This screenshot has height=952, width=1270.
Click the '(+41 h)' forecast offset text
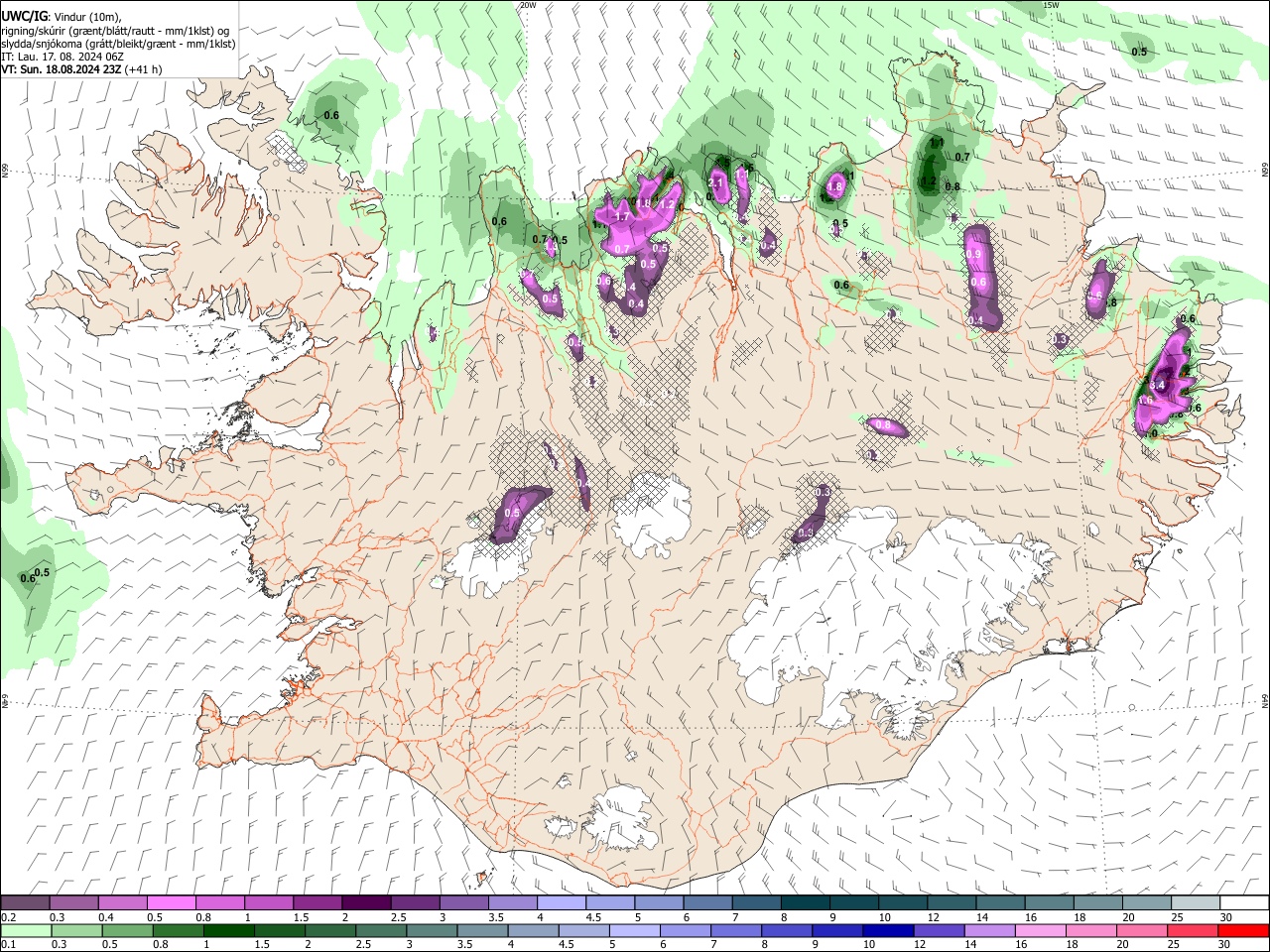pyautogui.click(x=145, y=69)
